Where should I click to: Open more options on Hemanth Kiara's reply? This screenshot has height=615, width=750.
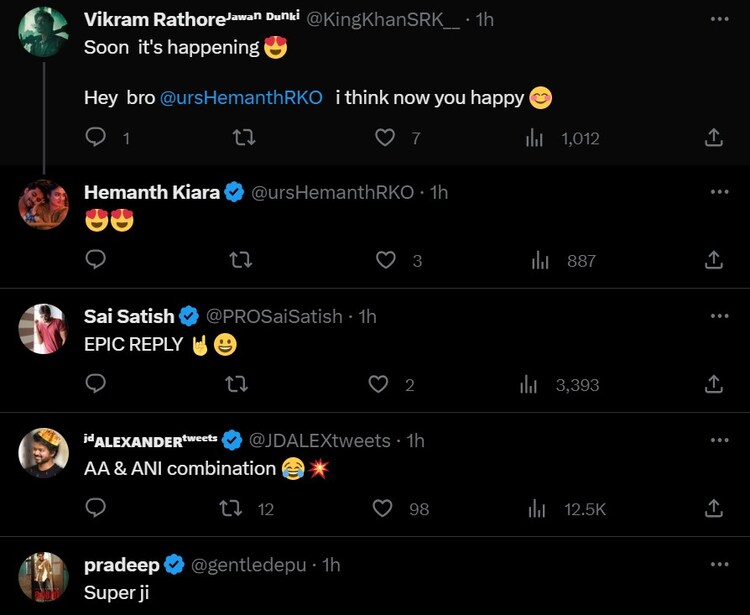point(719,192)
